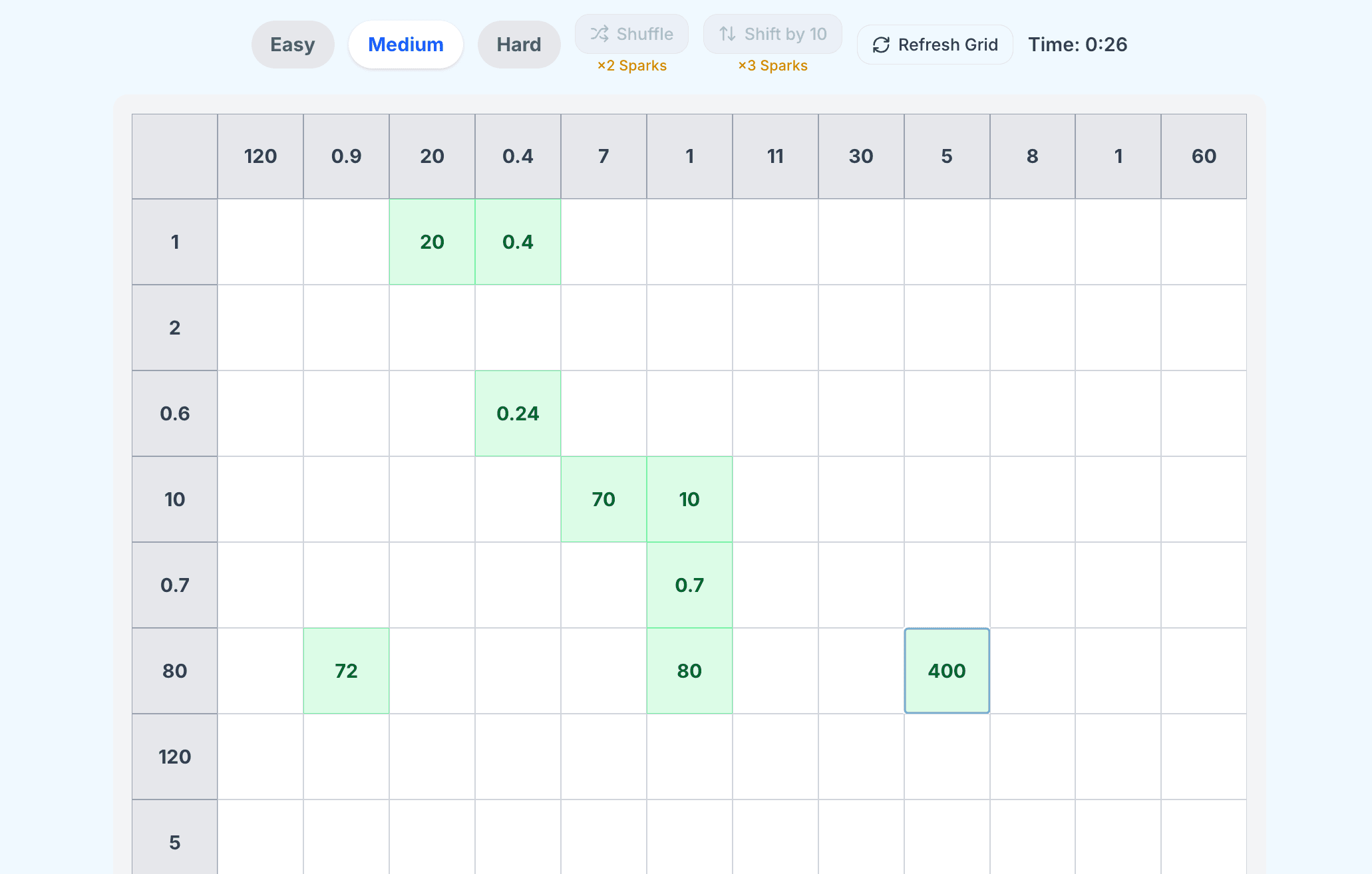
Task: Click the ×3 Sparks label under Shift by 10
Action: (772, 65)
